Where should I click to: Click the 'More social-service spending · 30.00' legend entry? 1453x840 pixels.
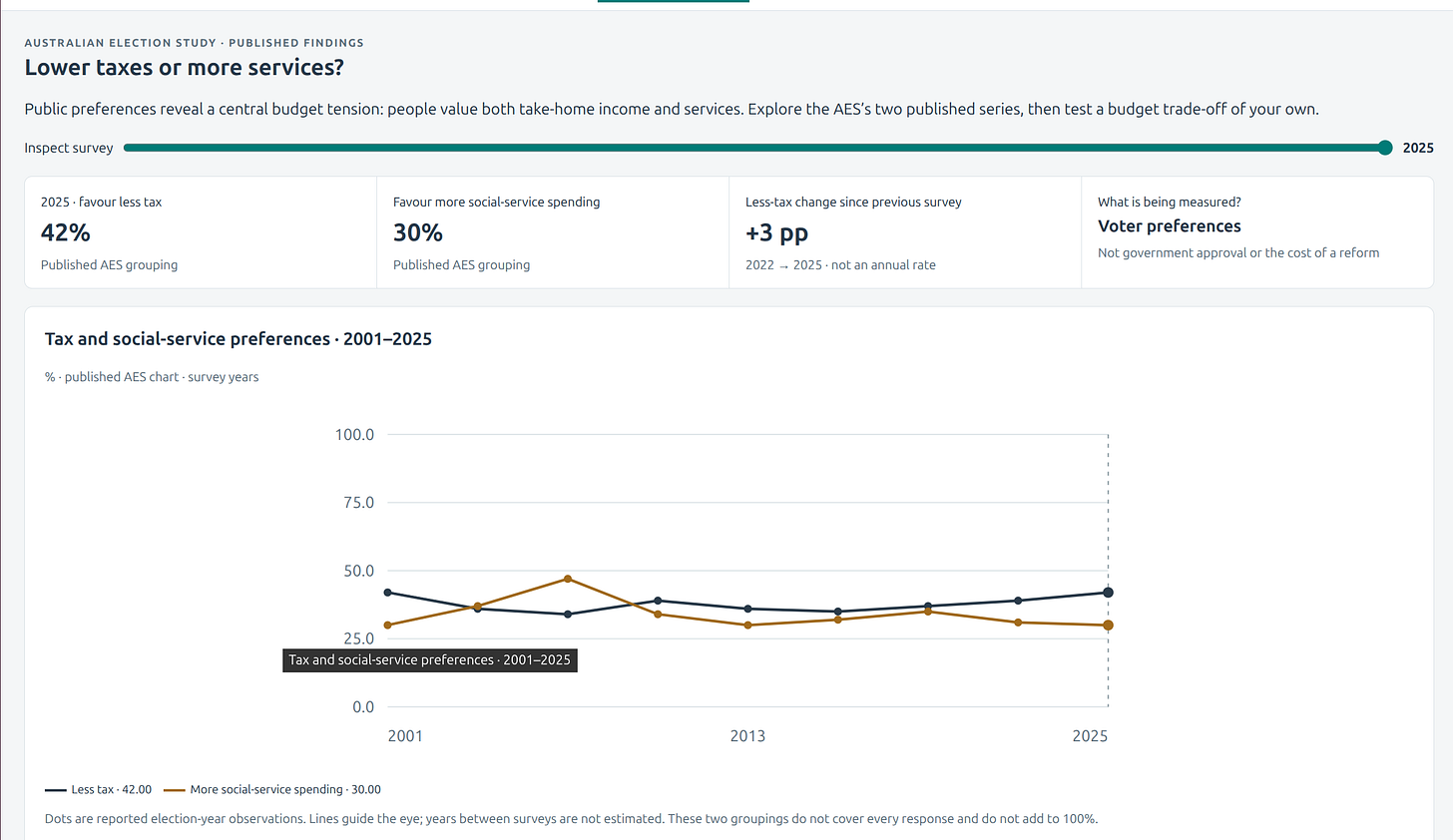coord(272,789)
